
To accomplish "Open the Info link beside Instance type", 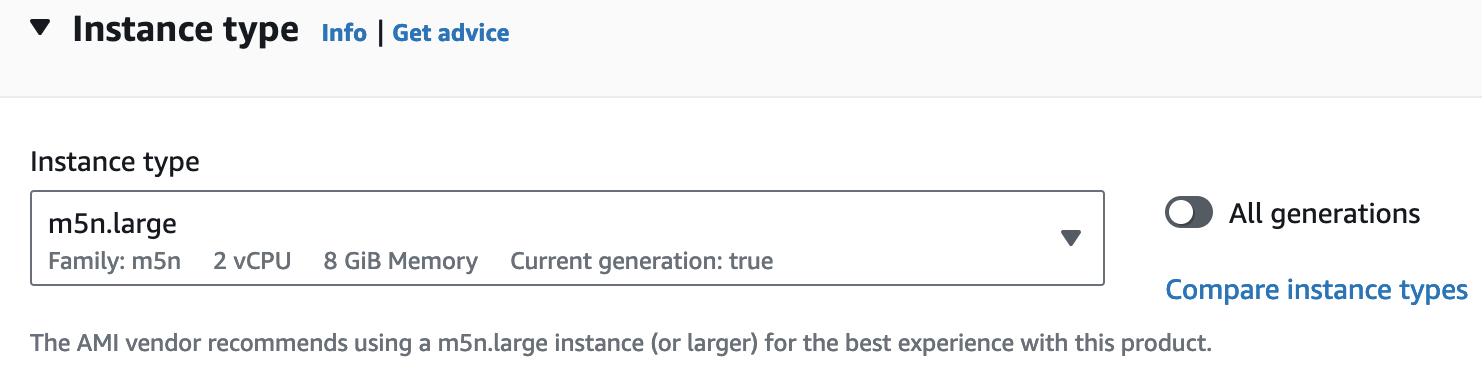I will click(x=344, y=33).
